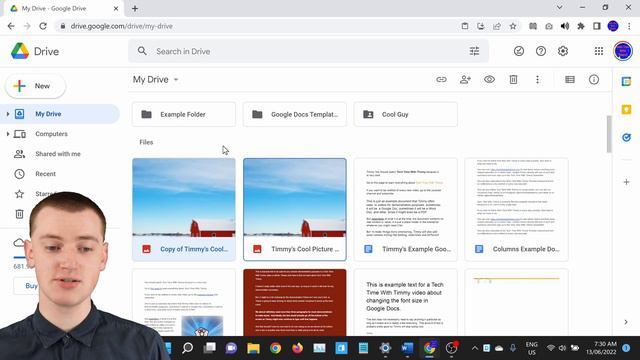The width and height of the screenshot is (640, 360).
Task: Open the Google Docs Templates folder
Action: pyautogui.click(x=295, y=114)
